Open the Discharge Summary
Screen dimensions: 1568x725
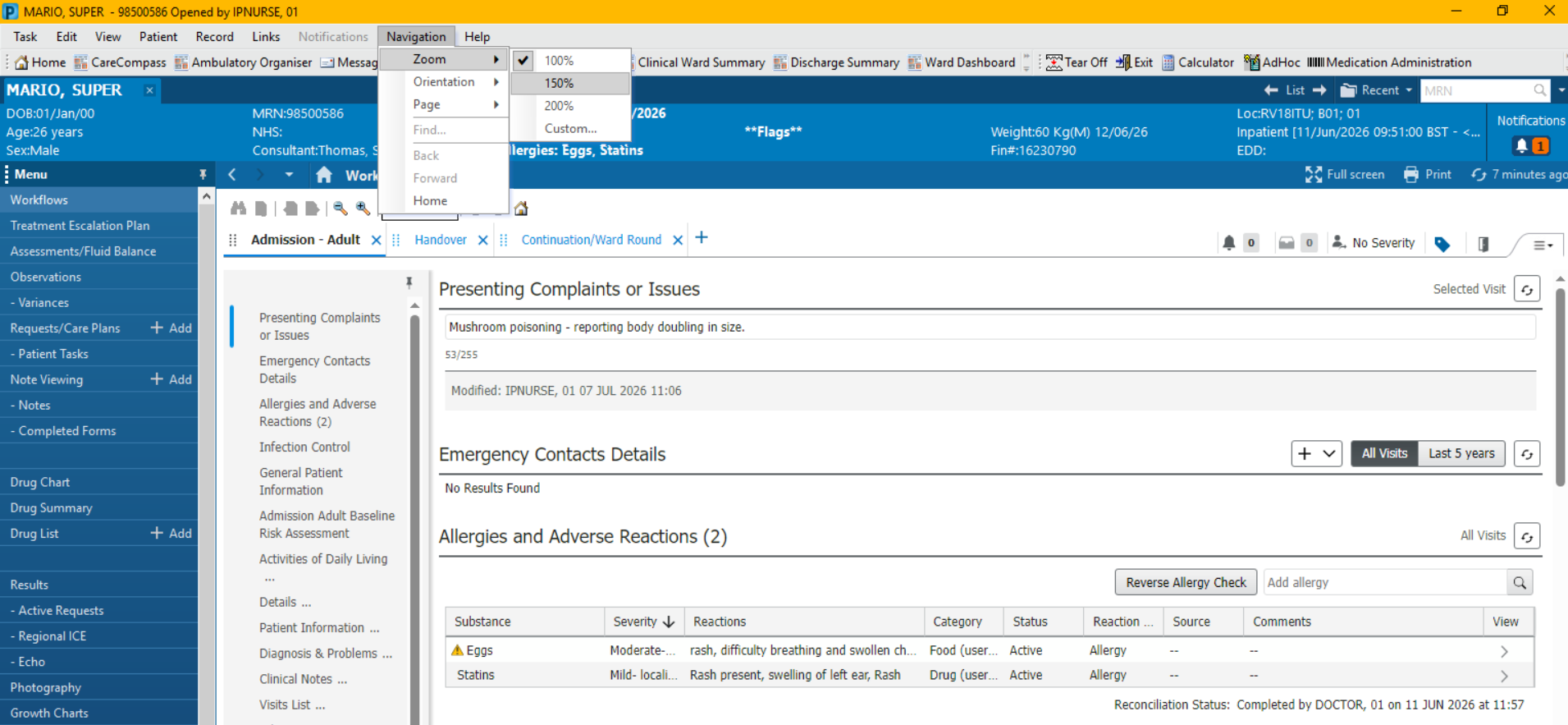[836, 62]
